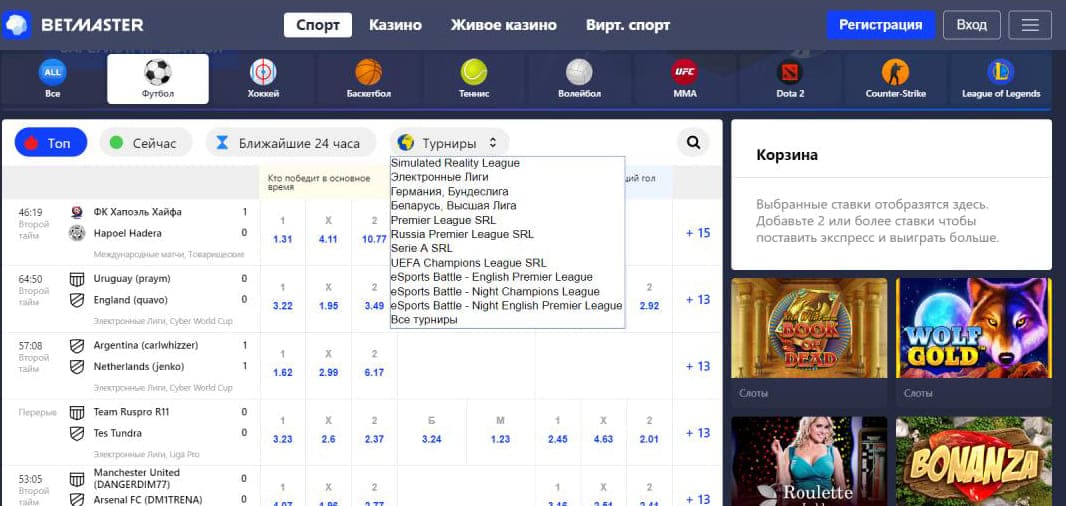This screenshot has width=1066, height=506.
Task: Enable the Ближайшие 24 часа filter
Action: click(x=291, y=143)
